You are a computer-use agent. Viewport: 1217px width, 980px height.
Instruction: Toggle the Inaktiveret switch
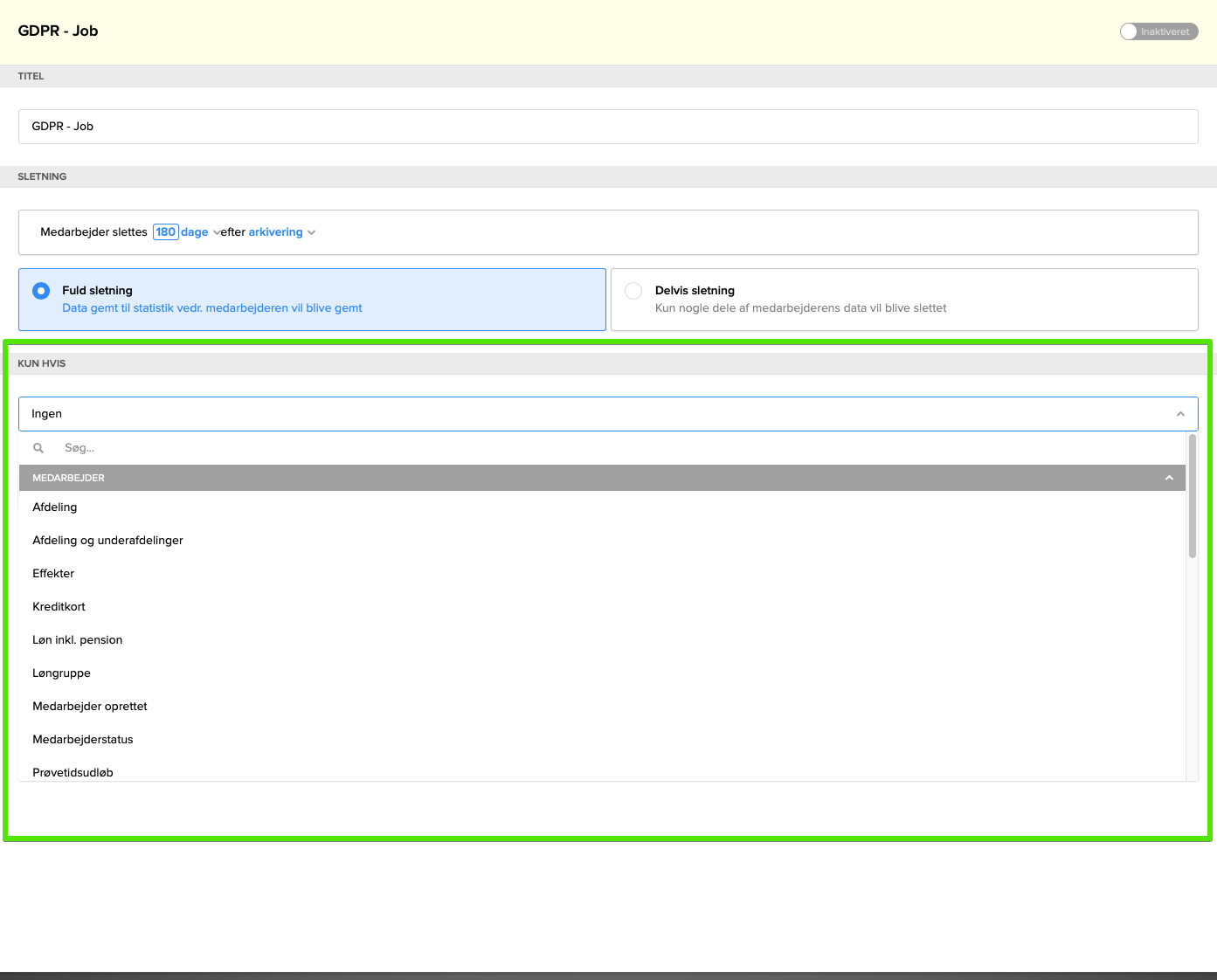point(1158,31)
